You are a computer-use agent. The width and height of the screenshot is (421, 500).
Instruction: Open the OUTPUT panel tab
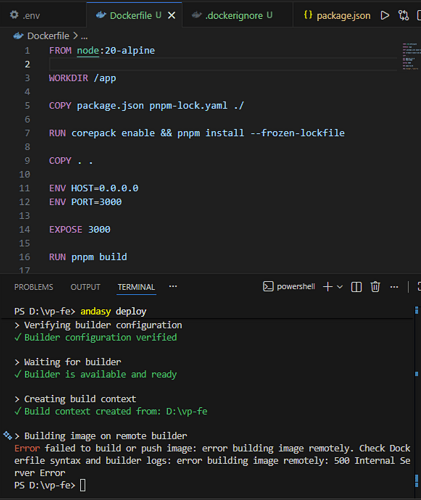[x=85, y=287]
